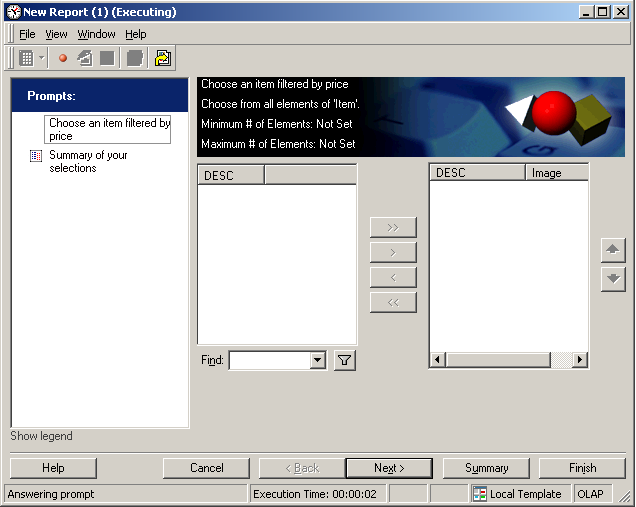The height and width of the screenshot is (507, 636).
Task: Click the remove all (<<) button
Action: pos(393,303)
